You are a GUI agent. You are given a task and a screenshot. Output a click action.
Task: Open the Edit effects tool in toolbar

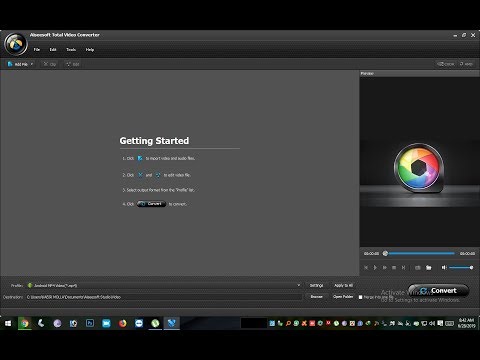click(73, 64)
